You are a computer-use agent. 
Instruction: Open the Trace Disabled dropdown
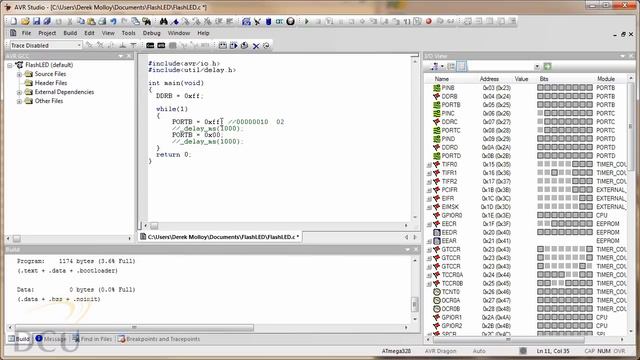[79, 45]
